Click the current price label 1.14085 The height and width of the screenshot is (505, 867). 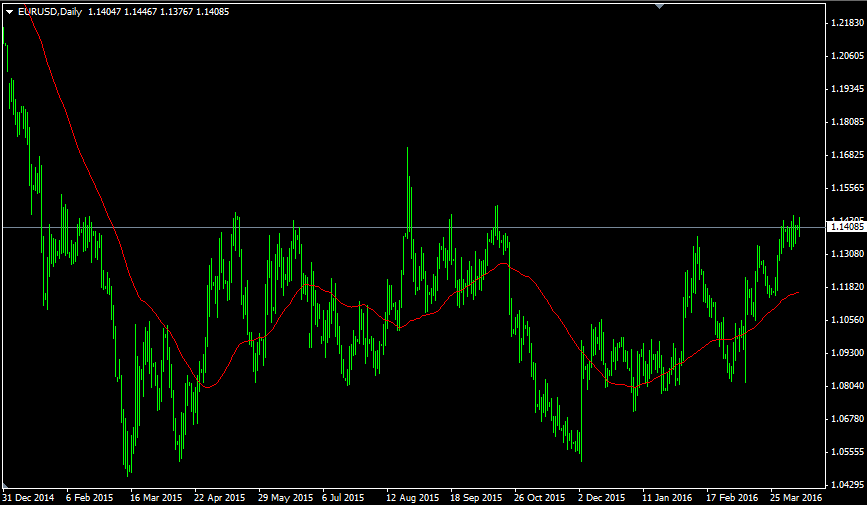point(847,227)
